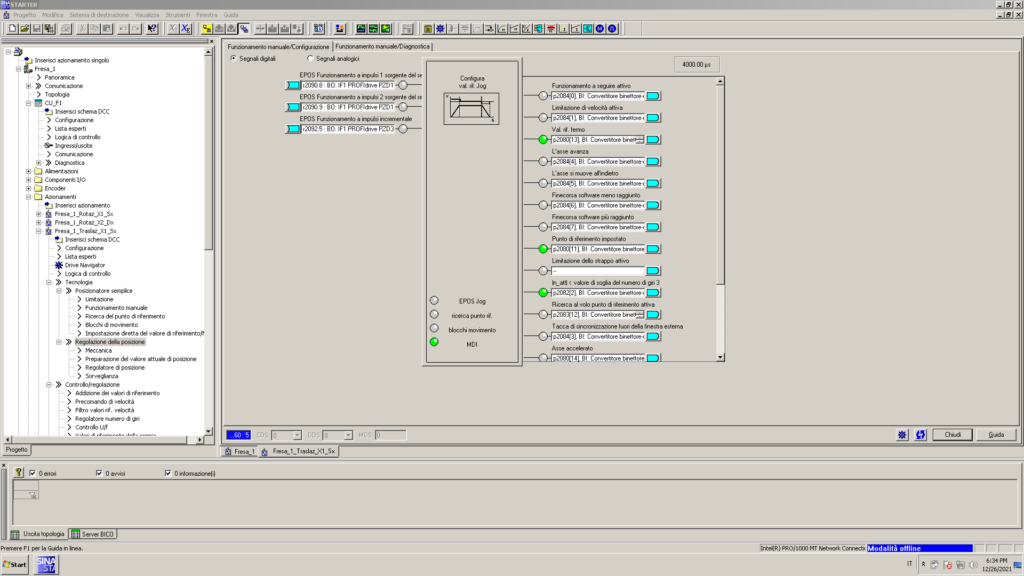Click the signal list scroll-down arrow
This screenshot has width=1024, height=576.
[x=720, y=357]
